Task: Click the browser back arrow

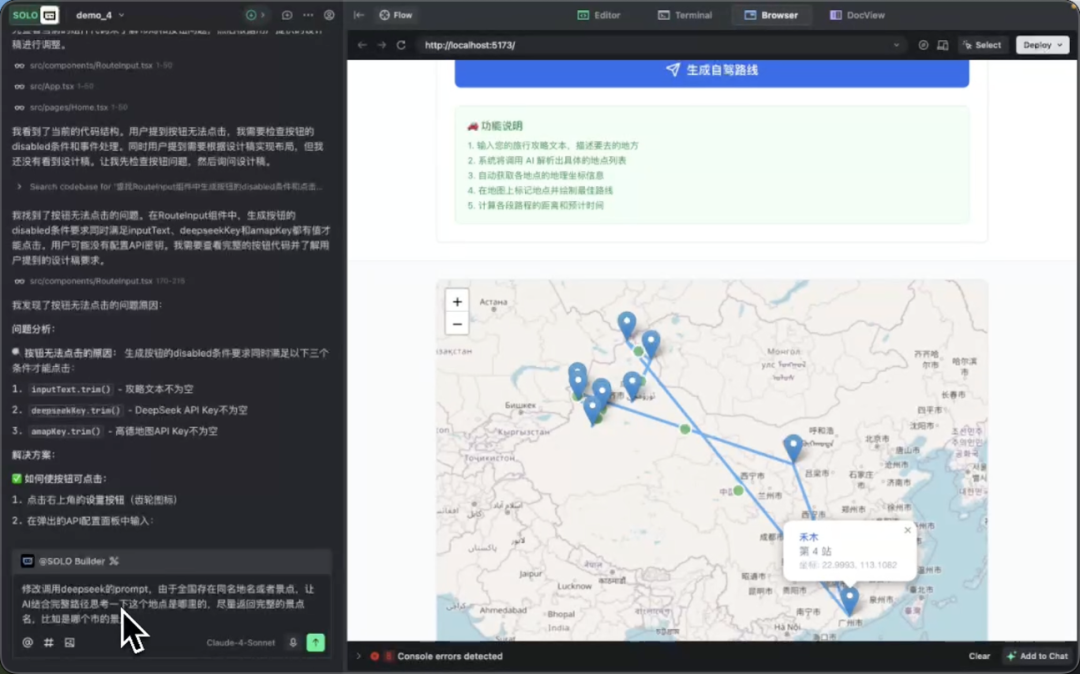Action: point(362,45)
